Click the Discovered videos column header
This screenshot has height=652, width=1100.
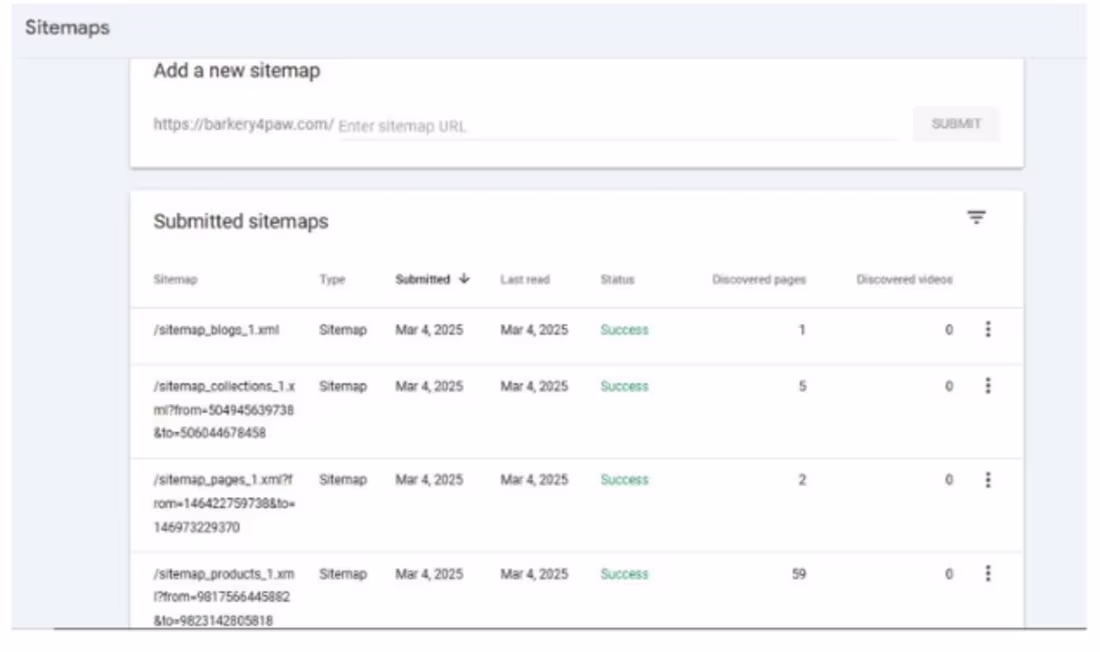(904, 279)
